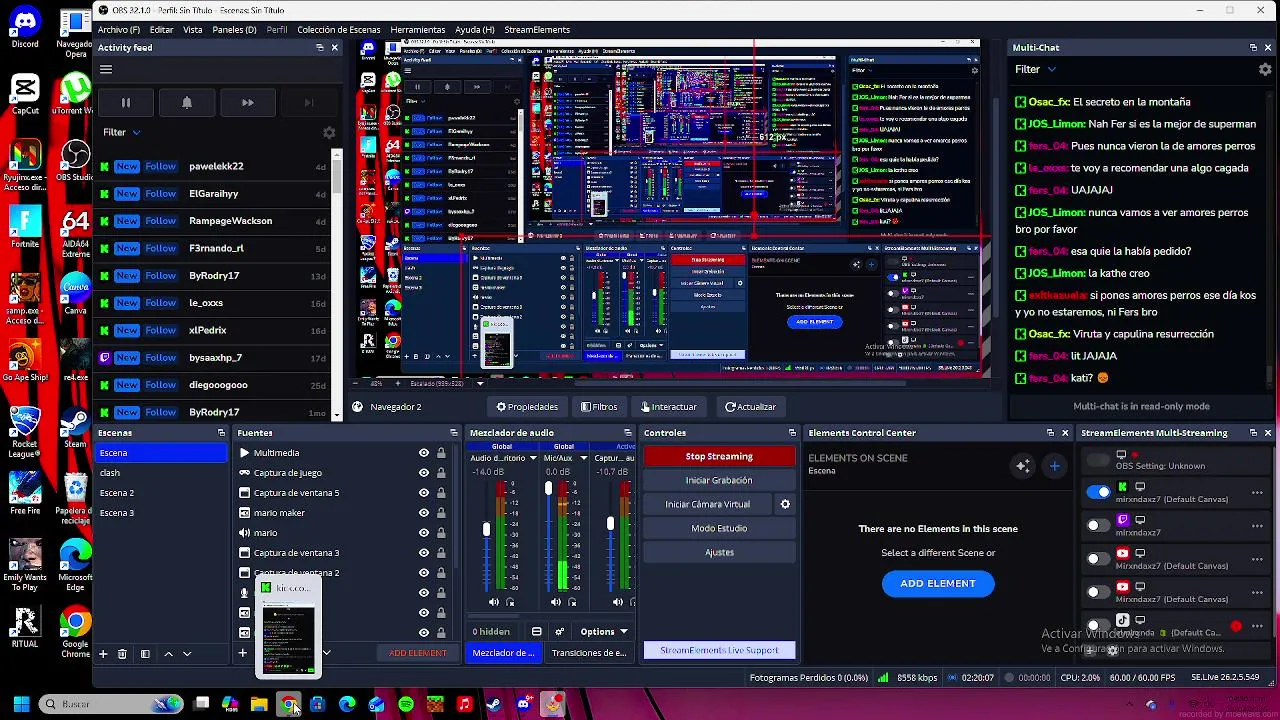The image size is (1280, 720).
Task: Open the Windows Start menu
Action: click(21, 705)
